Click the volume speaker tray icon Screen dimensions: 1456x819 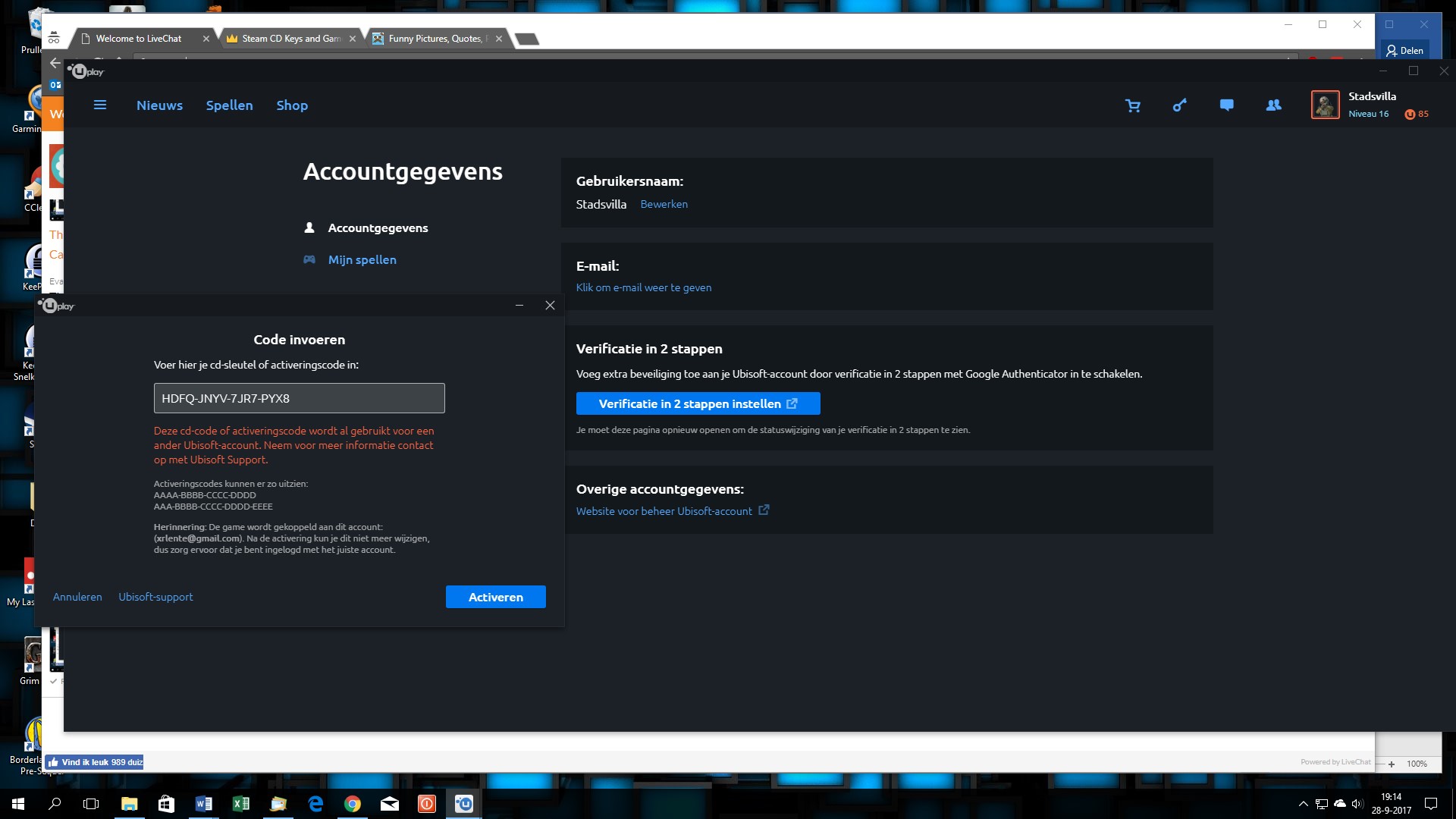1357,804
